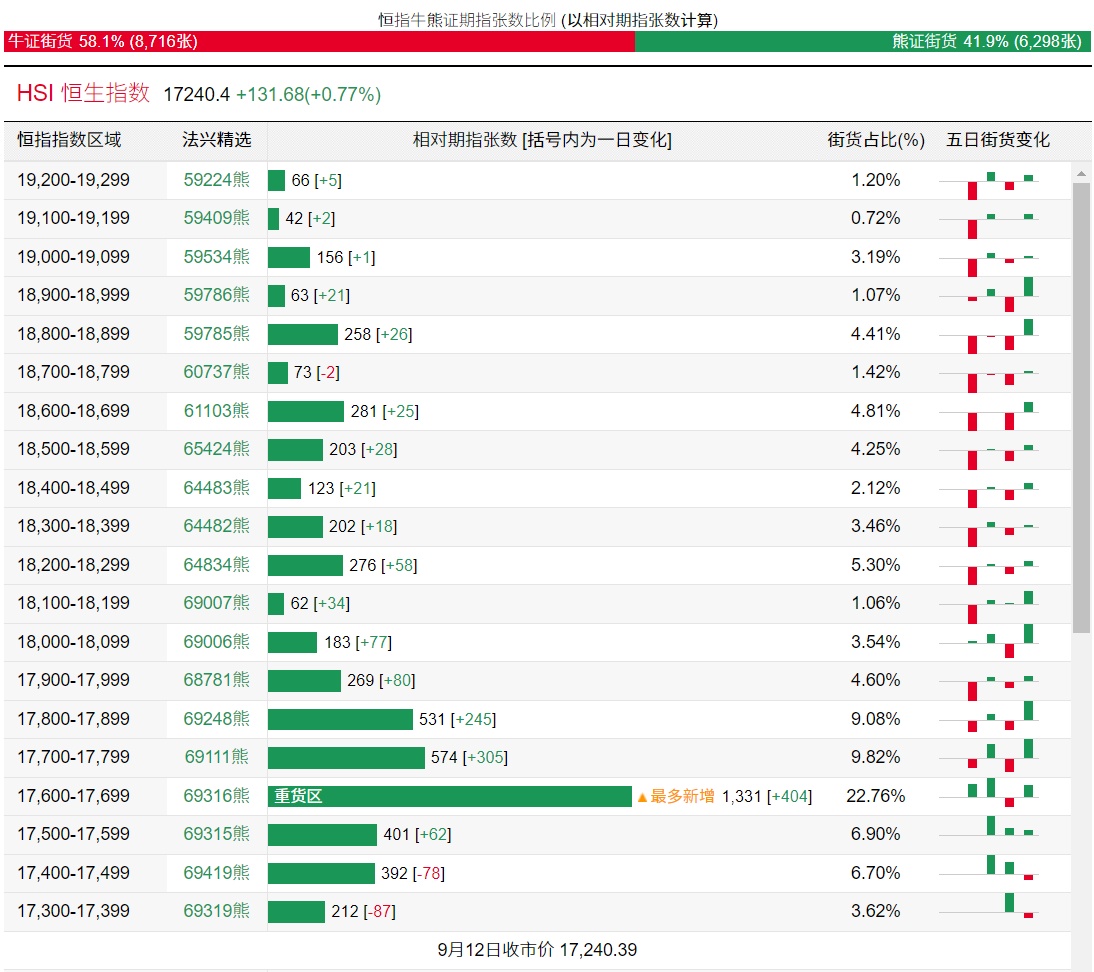Open the 61103熊 certificate link

[x=216, y=411]
